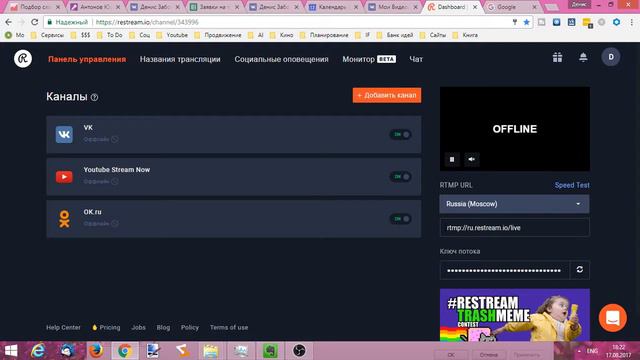
Task: Toggle the OK.ru channel switch
Action: 400,219
